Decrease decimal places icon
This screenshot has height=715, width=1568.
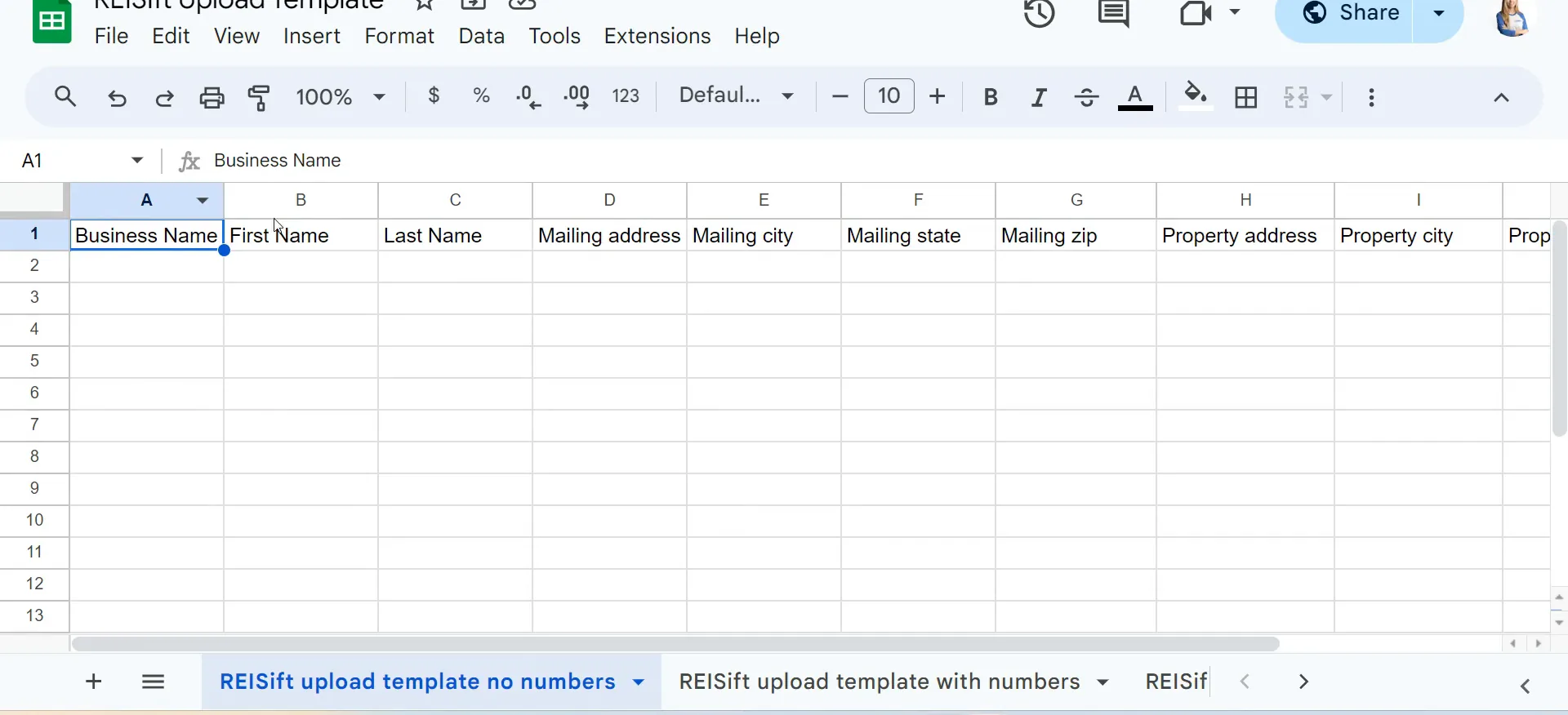point(528,97)
